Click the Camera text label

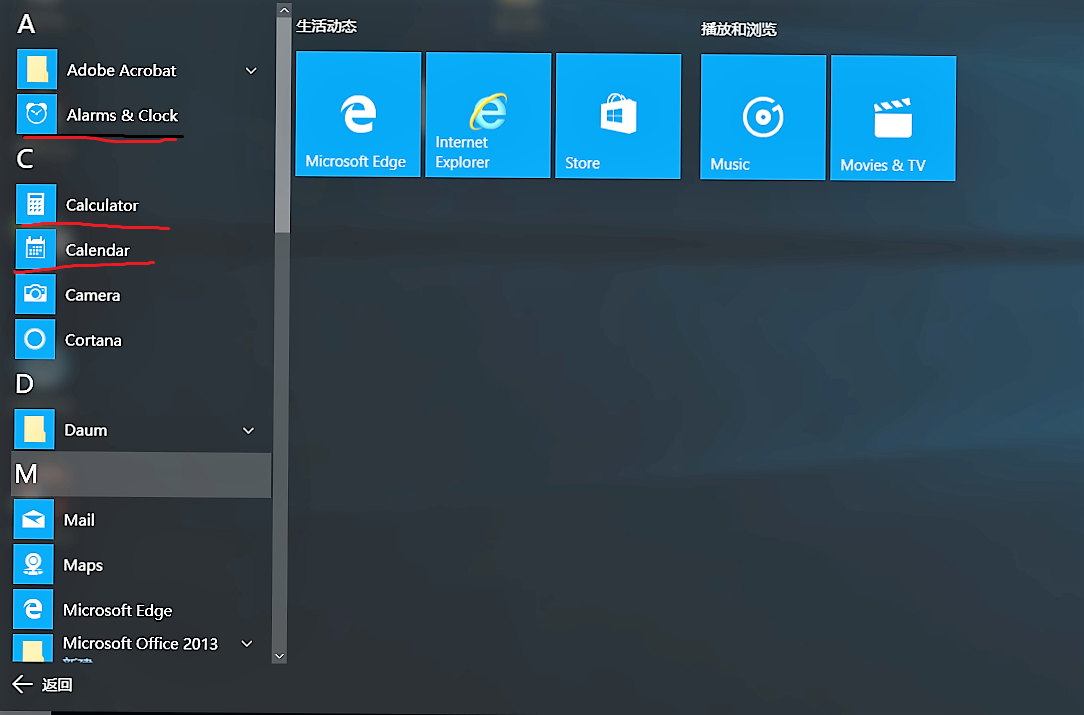coord(93,295)
